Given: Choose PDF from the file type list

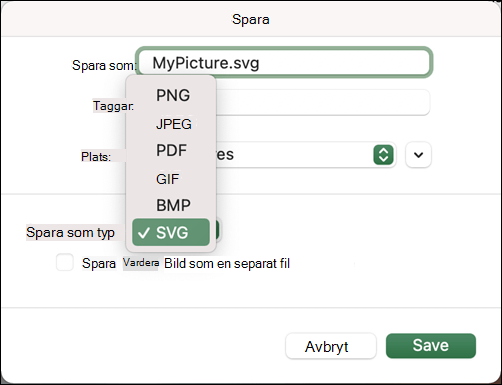Looking at the screenshot, I should 171,151.
